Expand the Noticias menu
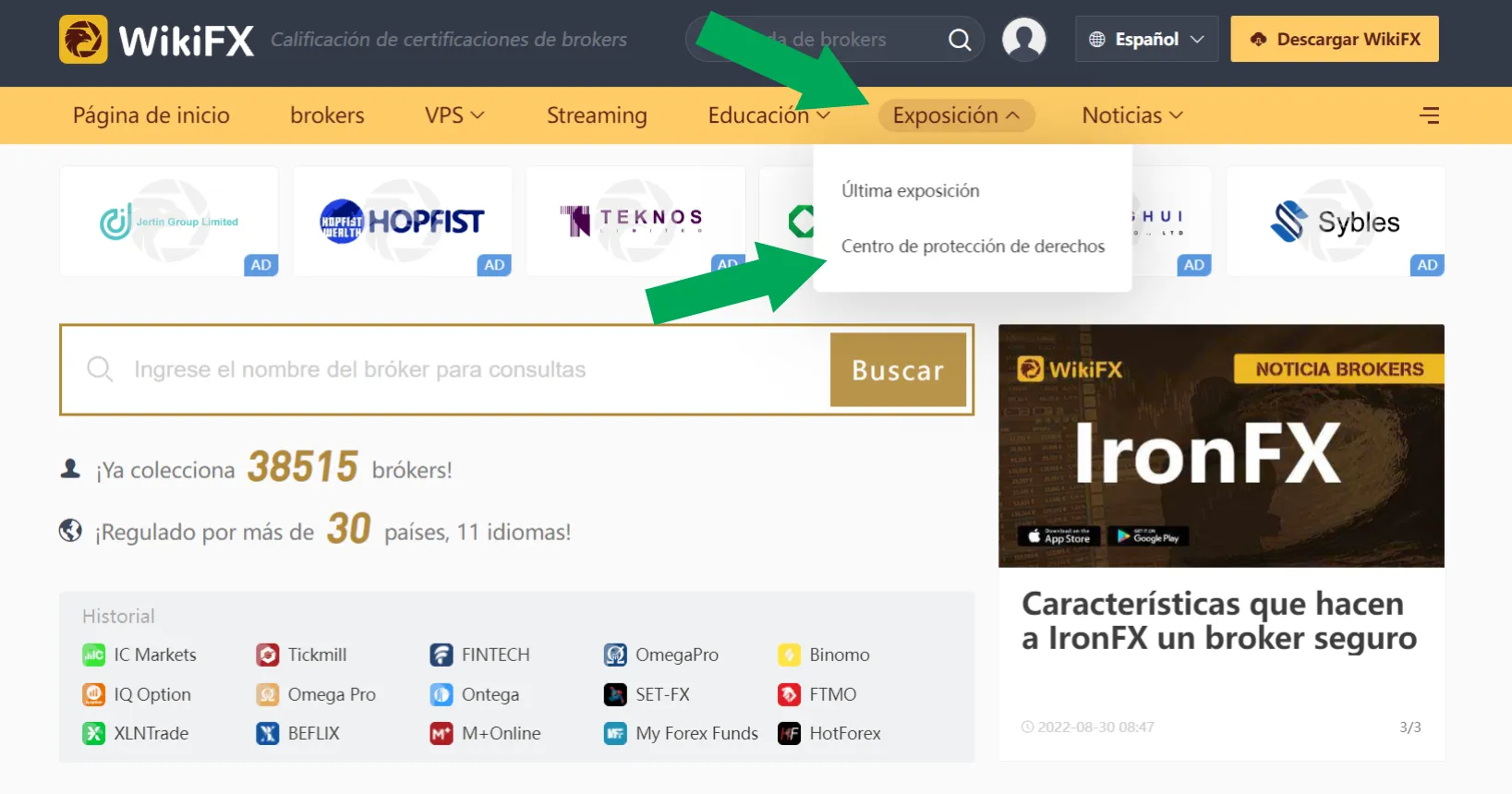This screenshot has height=794, width=1512. pyautogui.click(x=1132, y=115)
